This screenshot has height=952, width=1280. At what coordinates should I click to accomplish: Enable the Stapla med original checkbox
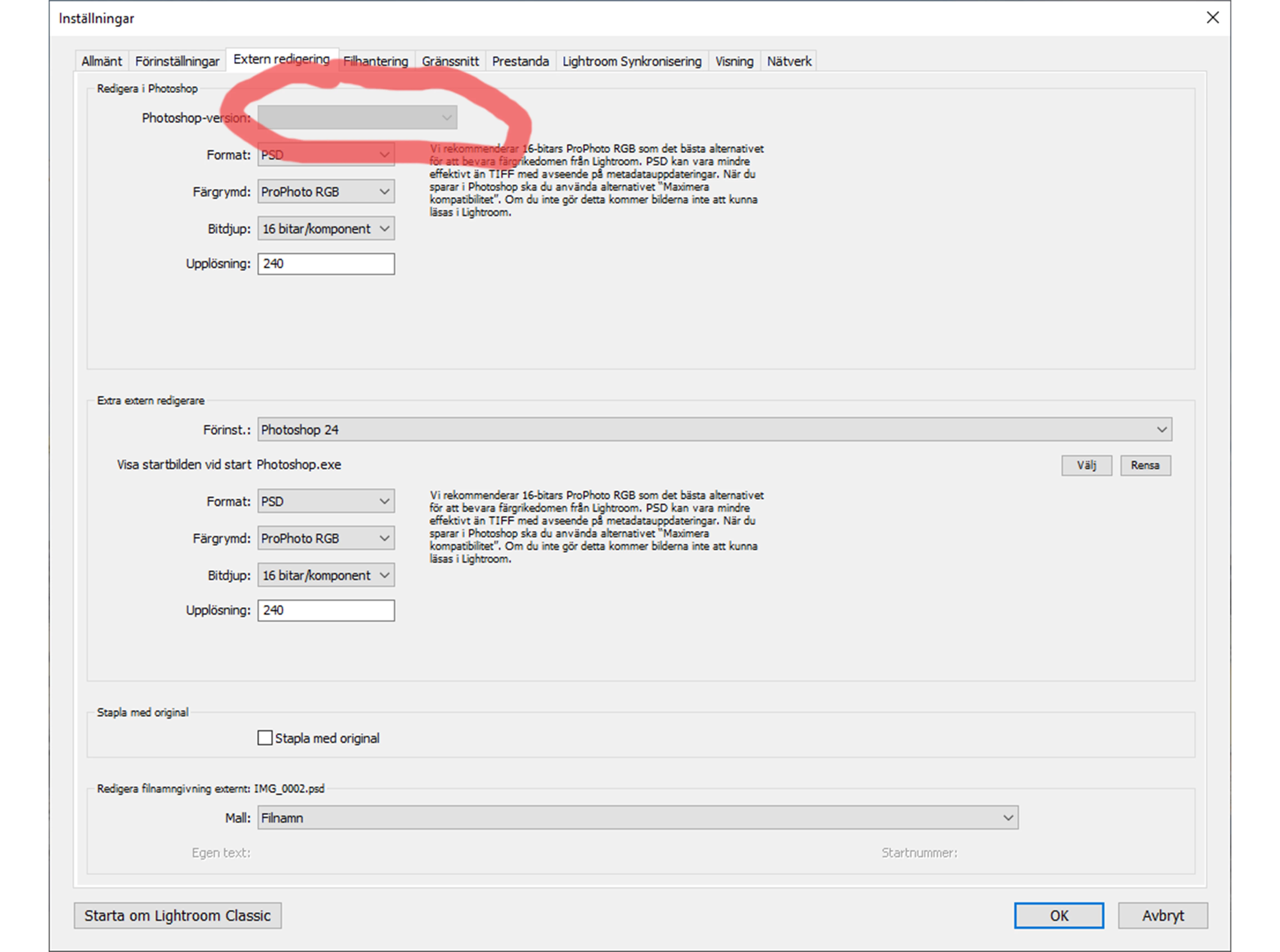(265, 738)
